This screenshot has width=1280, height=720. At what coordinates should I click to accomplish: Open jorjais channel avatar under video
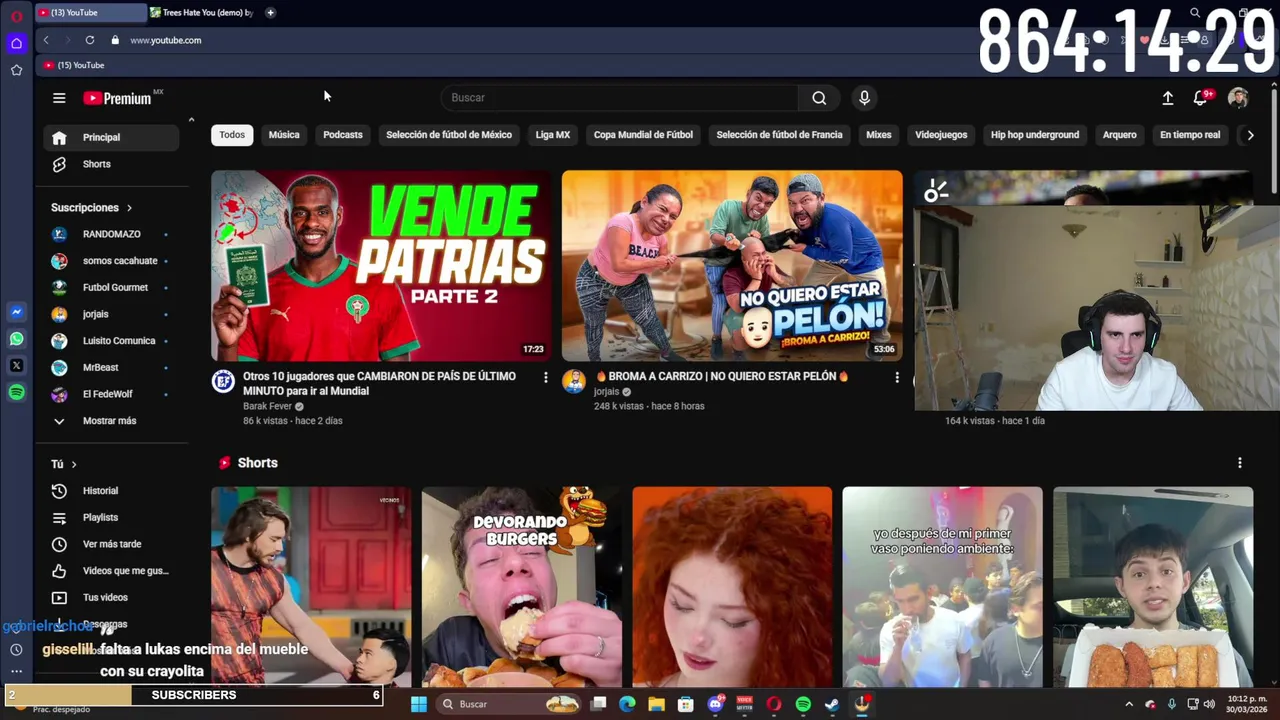[x=573, y=381]
